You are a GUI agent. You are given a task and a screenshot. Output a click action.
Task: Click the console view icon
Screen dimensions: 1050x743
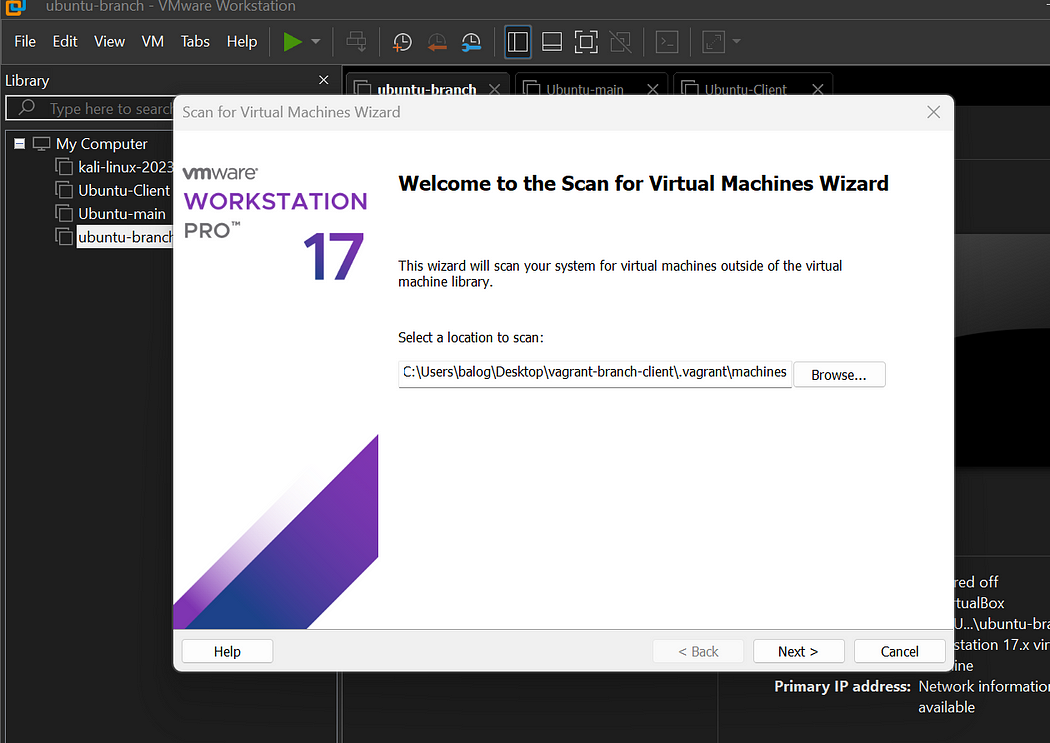[x=667, y=42]
